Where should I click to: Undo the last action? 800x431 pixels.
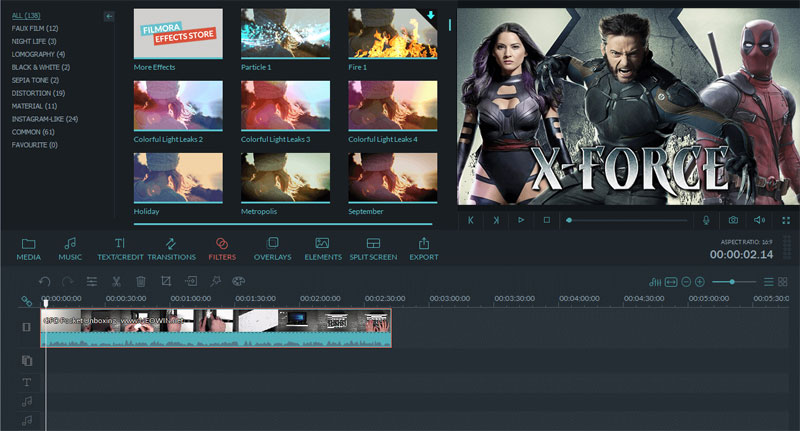pyautogui.click(x=45, y=282)
